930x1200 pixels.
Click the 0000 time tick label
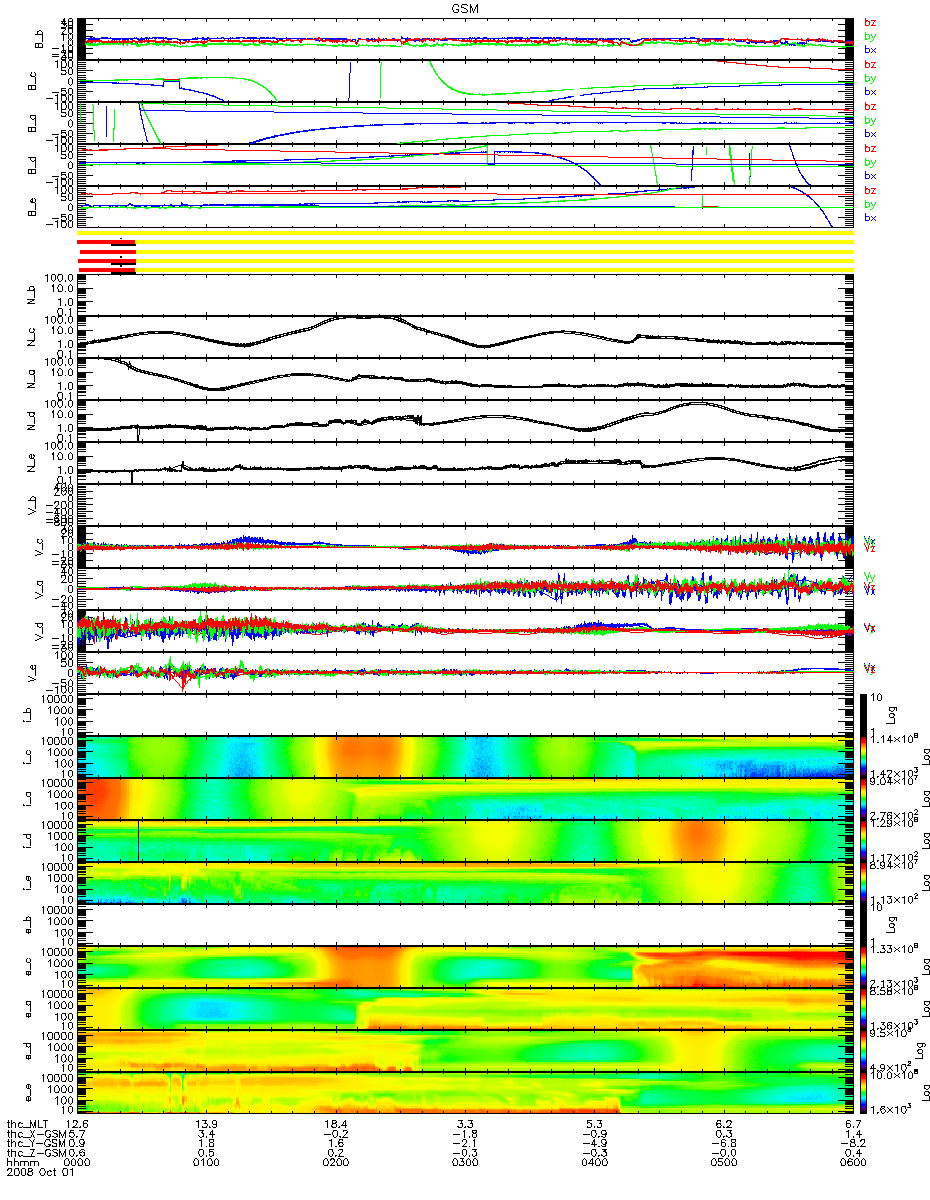[78, 1163]
